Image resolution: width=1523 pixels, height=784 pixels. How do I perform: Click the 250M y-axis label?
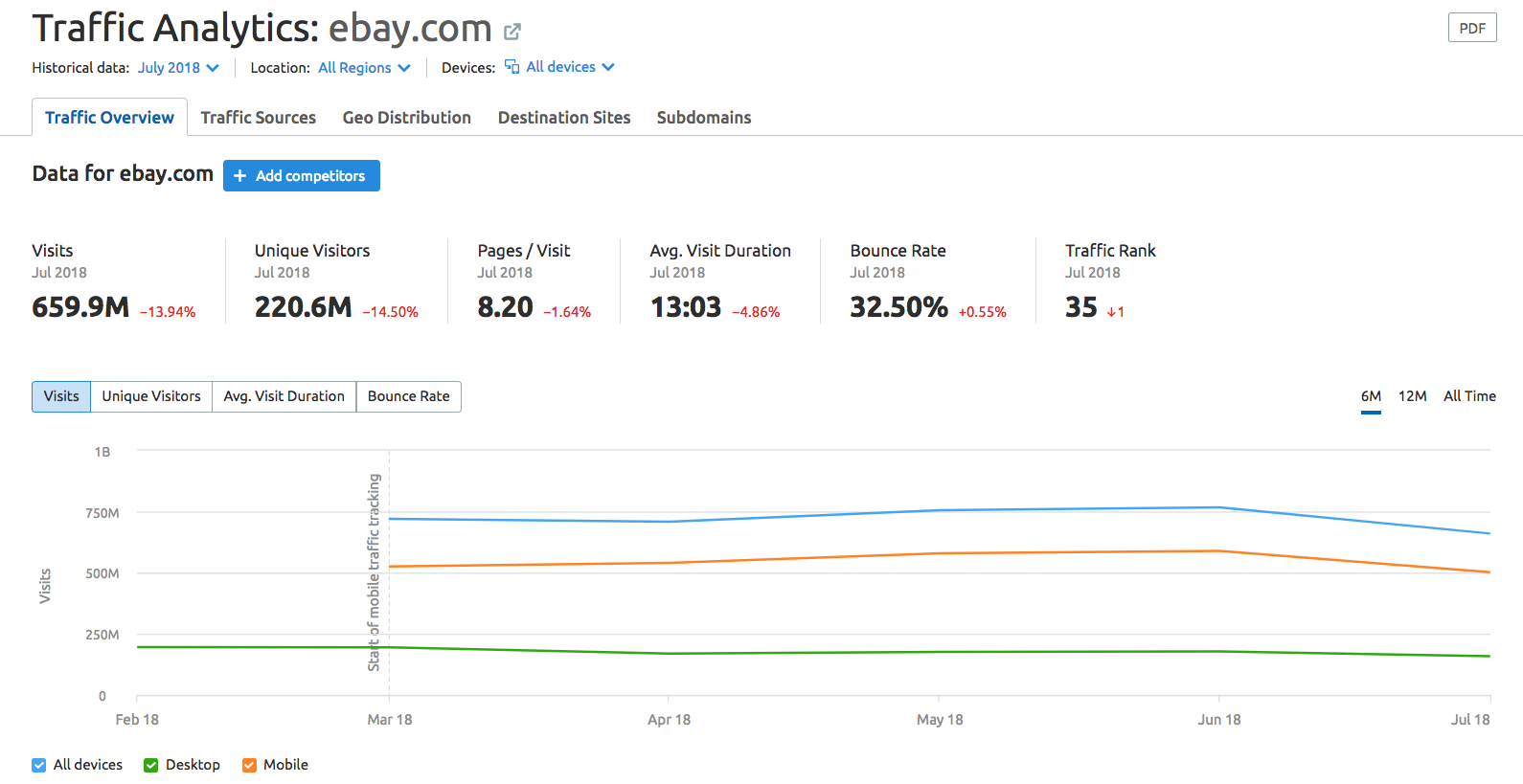(x=102, y=635)
